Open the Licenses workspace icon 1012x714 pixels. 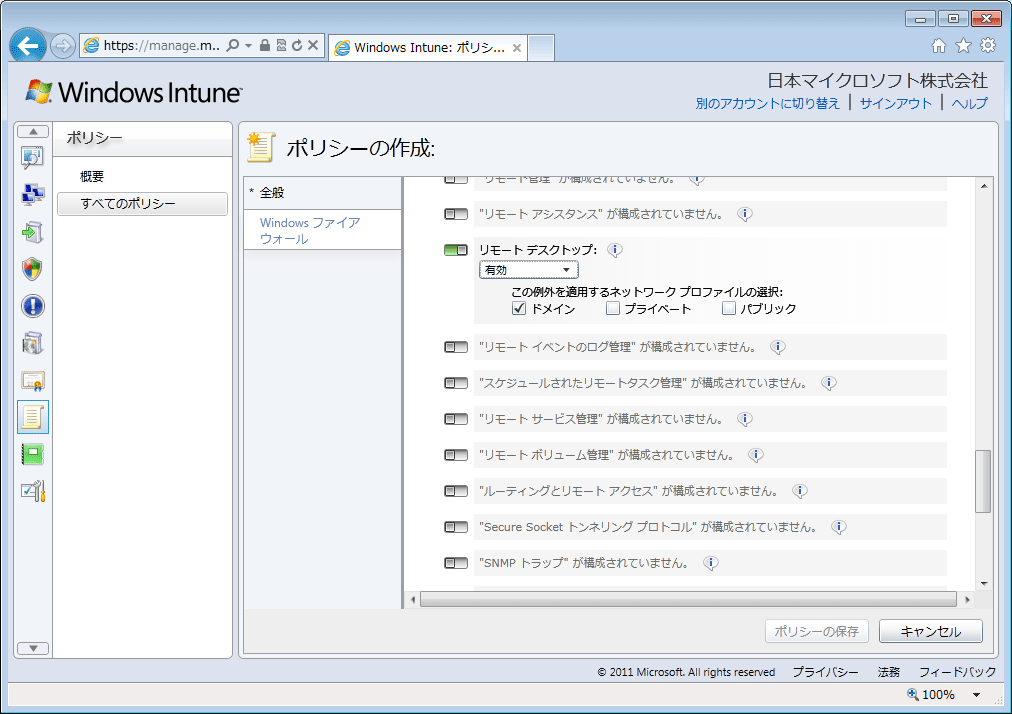pos(32,381)
